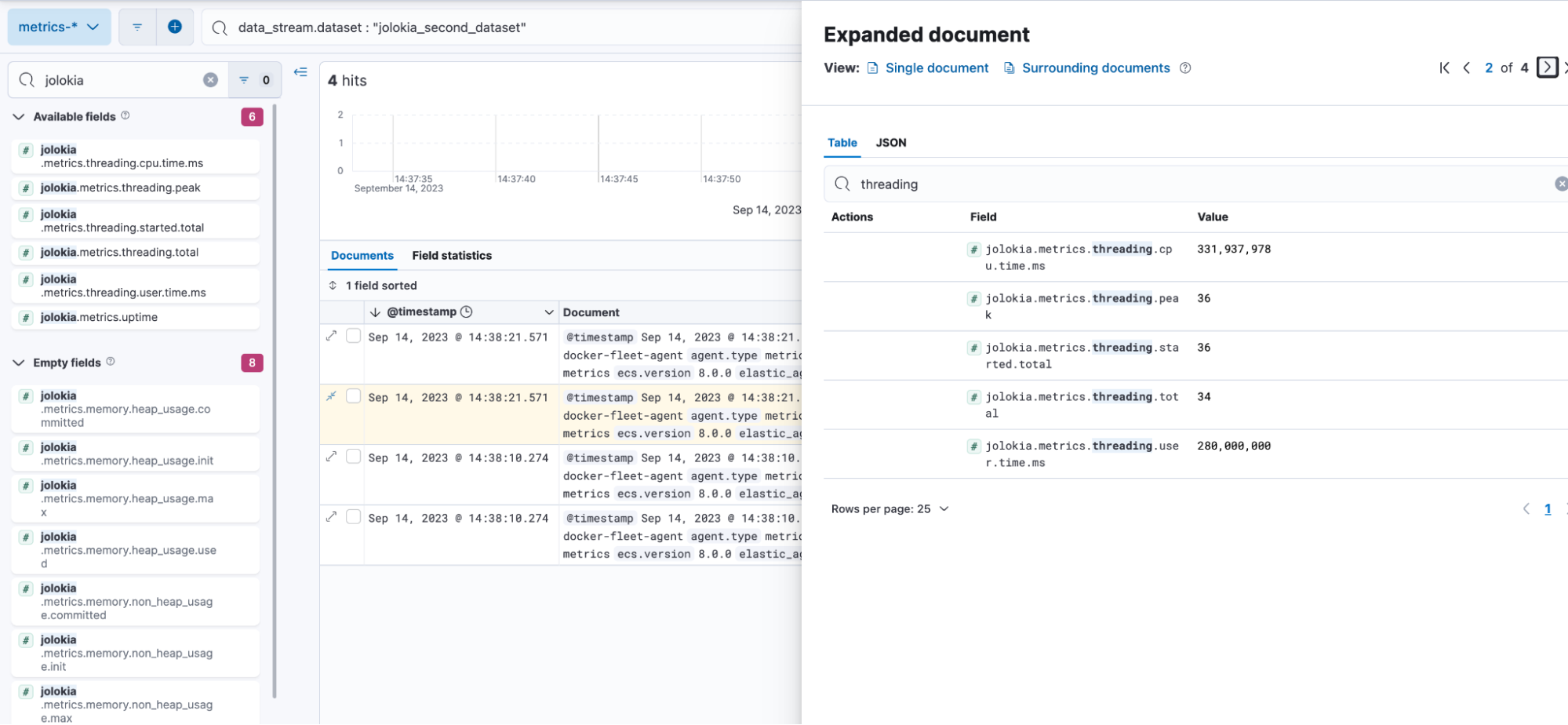Switch to the Field statistics tab
The width and height of the screenshot is (1568, 725).
pos(452,256)
